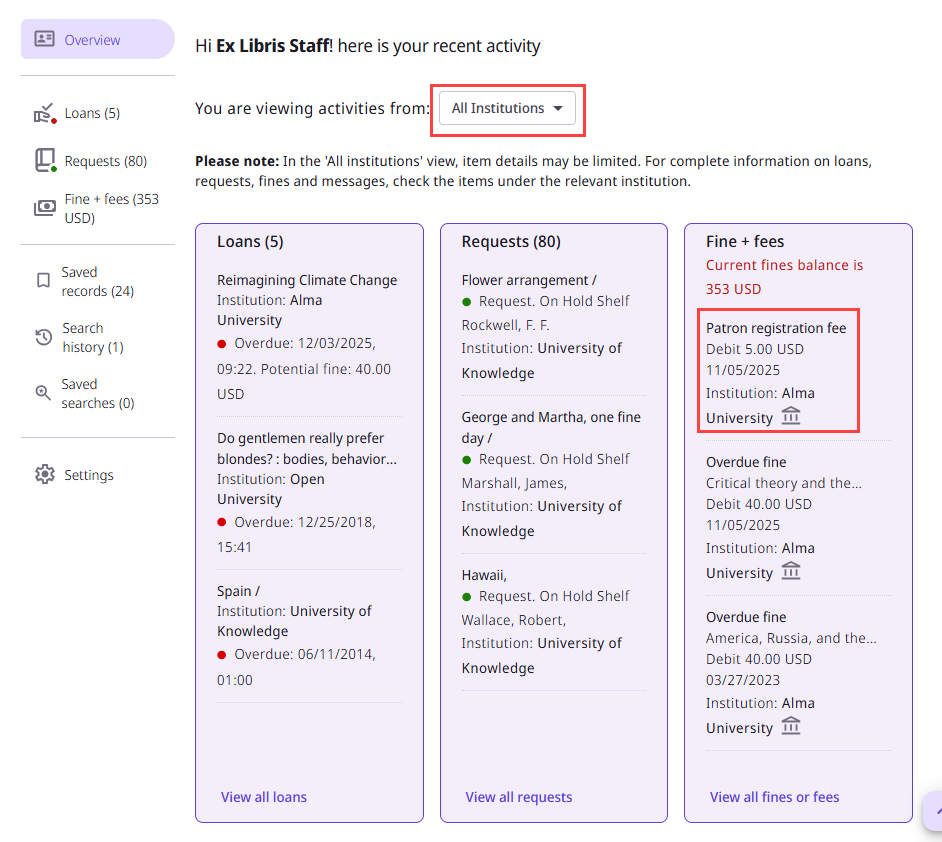Viewport: 942px width, 842px height.
Task: Click the Fine + fees money icon
Action: 45,208
